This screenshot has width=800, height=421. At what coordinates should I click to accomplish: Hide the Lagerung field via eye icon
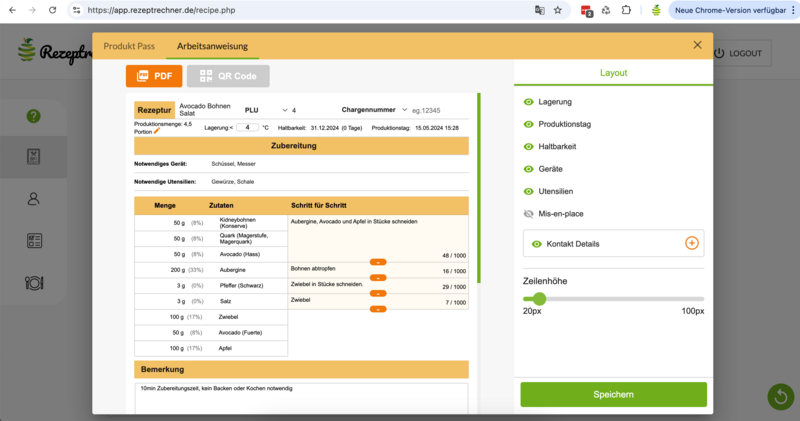pos(529,102)
